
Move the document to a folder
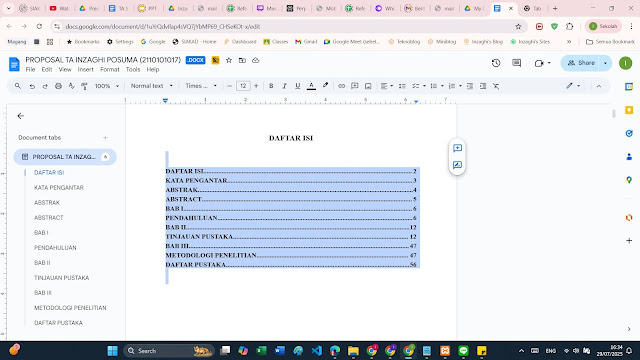tap(242, 60)
